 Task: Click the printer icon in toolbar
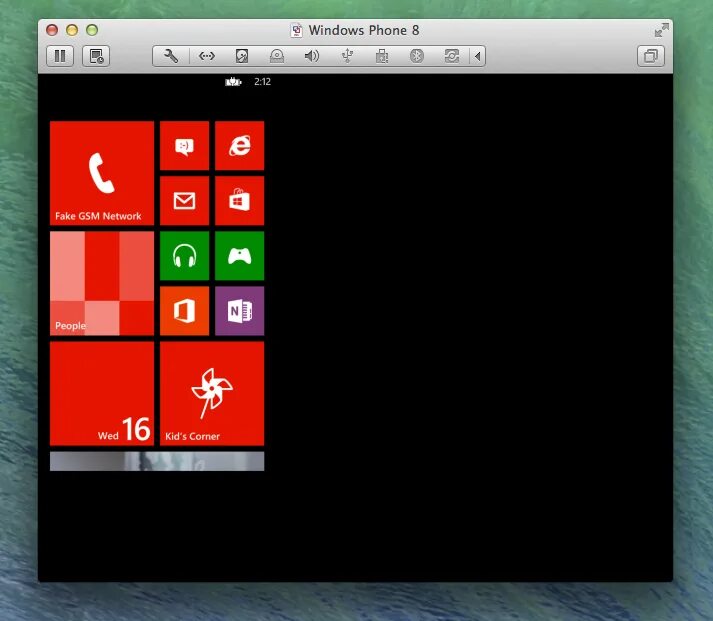(x=382, y=56)
